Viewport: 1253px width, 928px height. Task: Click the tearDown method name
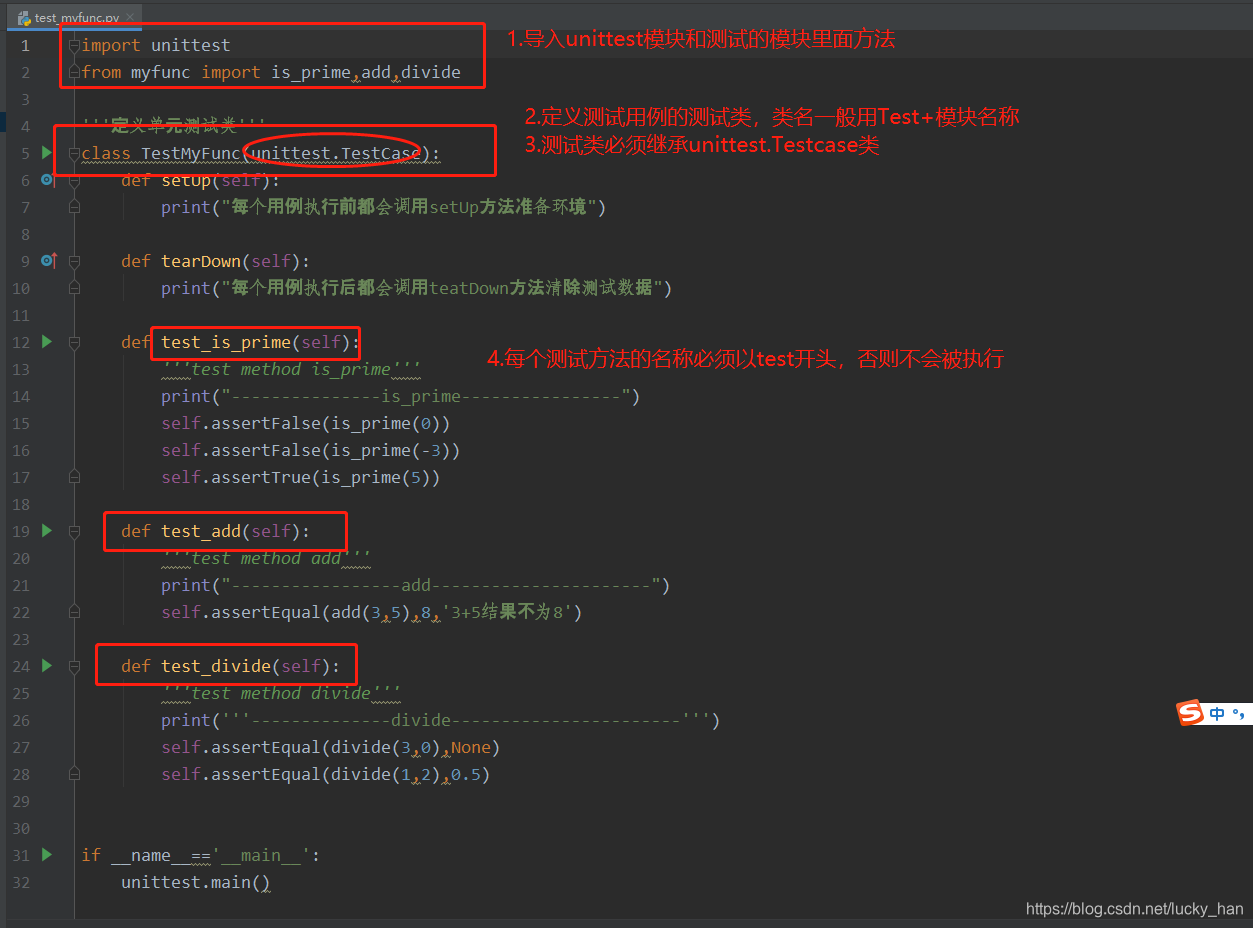pos(201,261)
